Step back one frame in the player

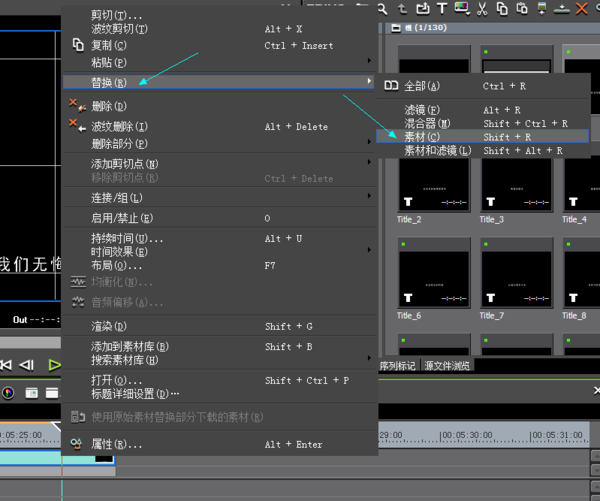[x=27, y=365]
